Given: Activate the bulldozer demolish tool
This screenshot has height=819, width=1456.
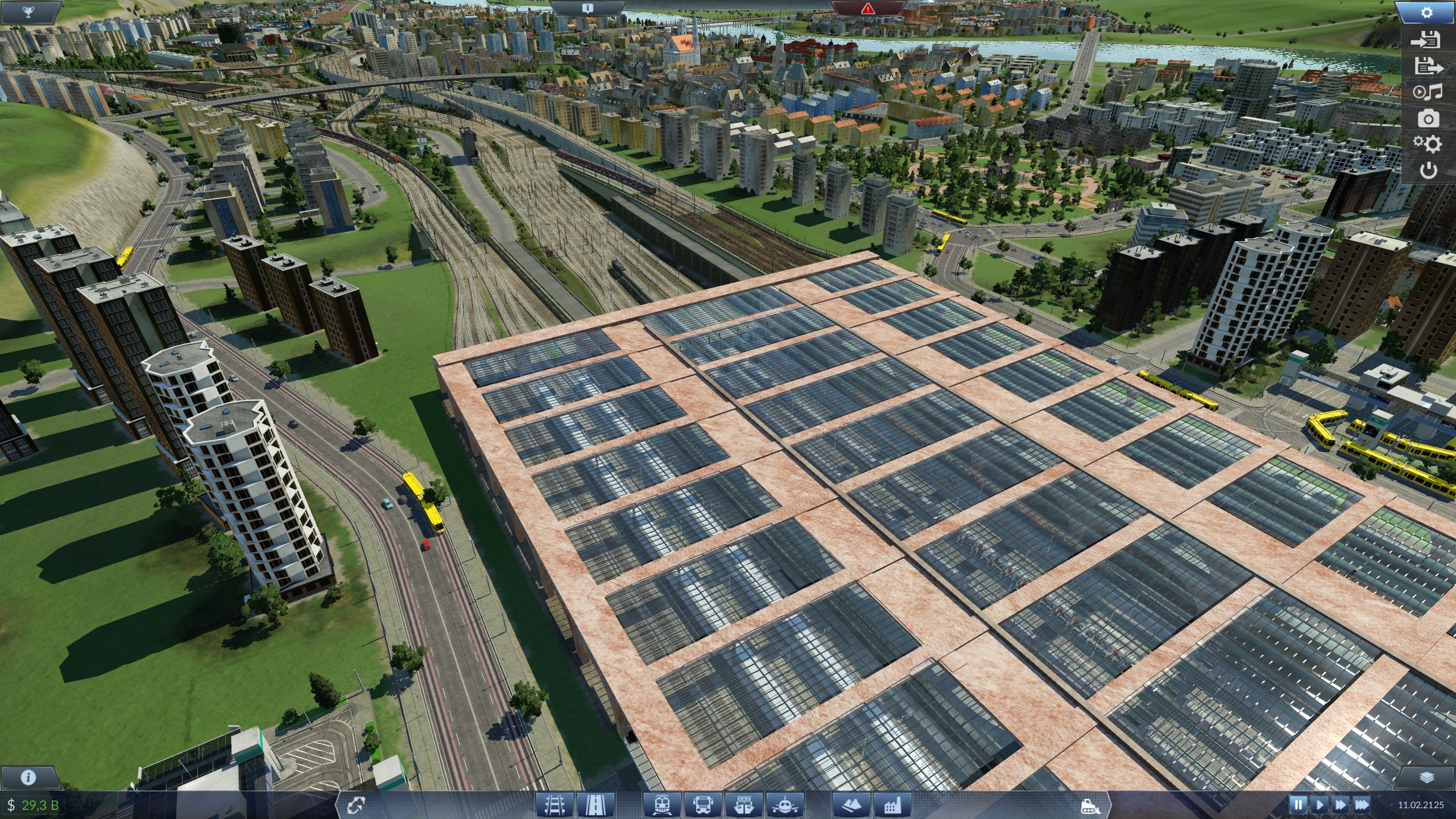Looking at the screenshot, I should (x=1090, y=805).
